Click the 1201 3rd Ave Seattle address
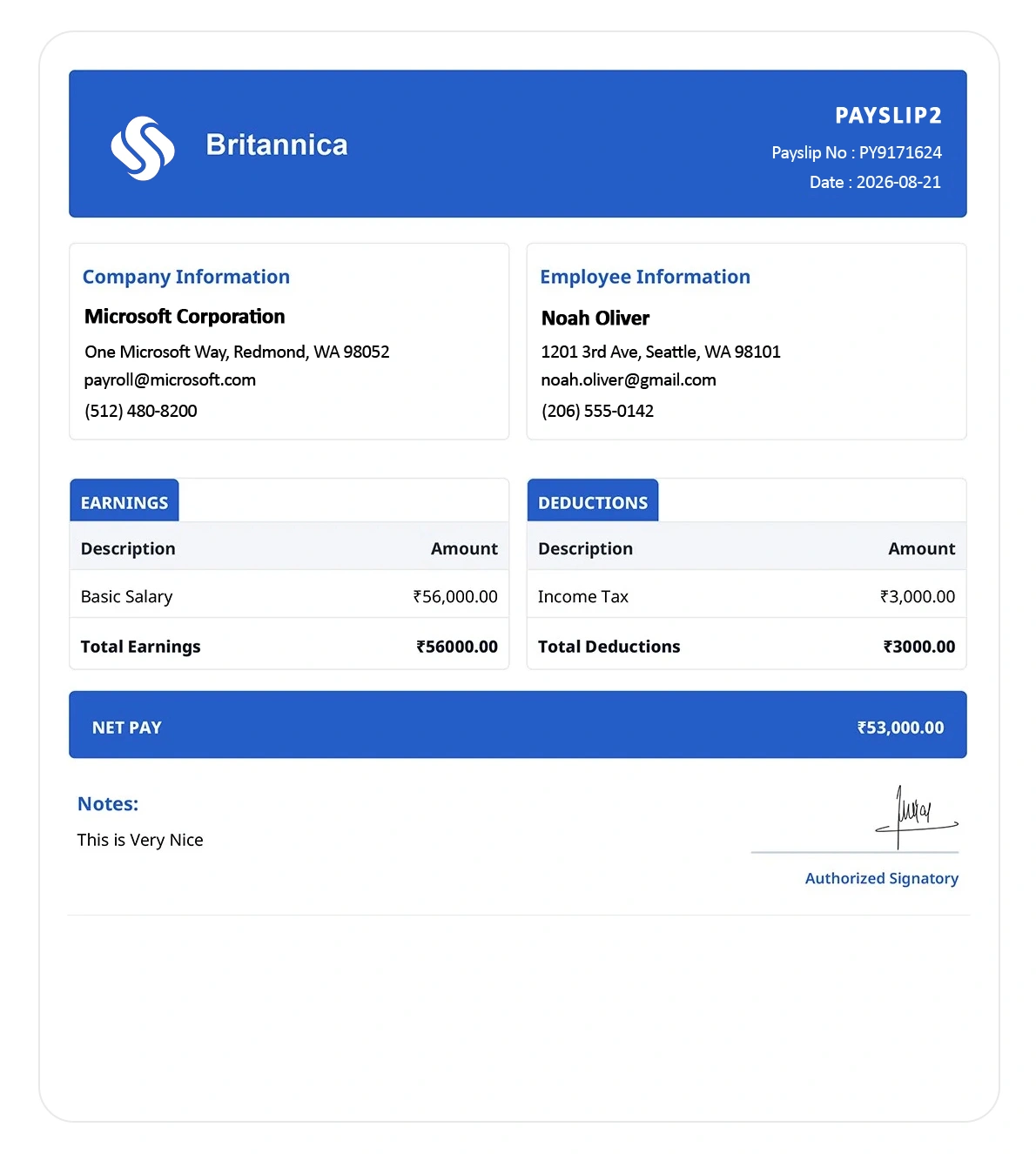The width and height of the screenshot is (1036, 1154). 661,352
